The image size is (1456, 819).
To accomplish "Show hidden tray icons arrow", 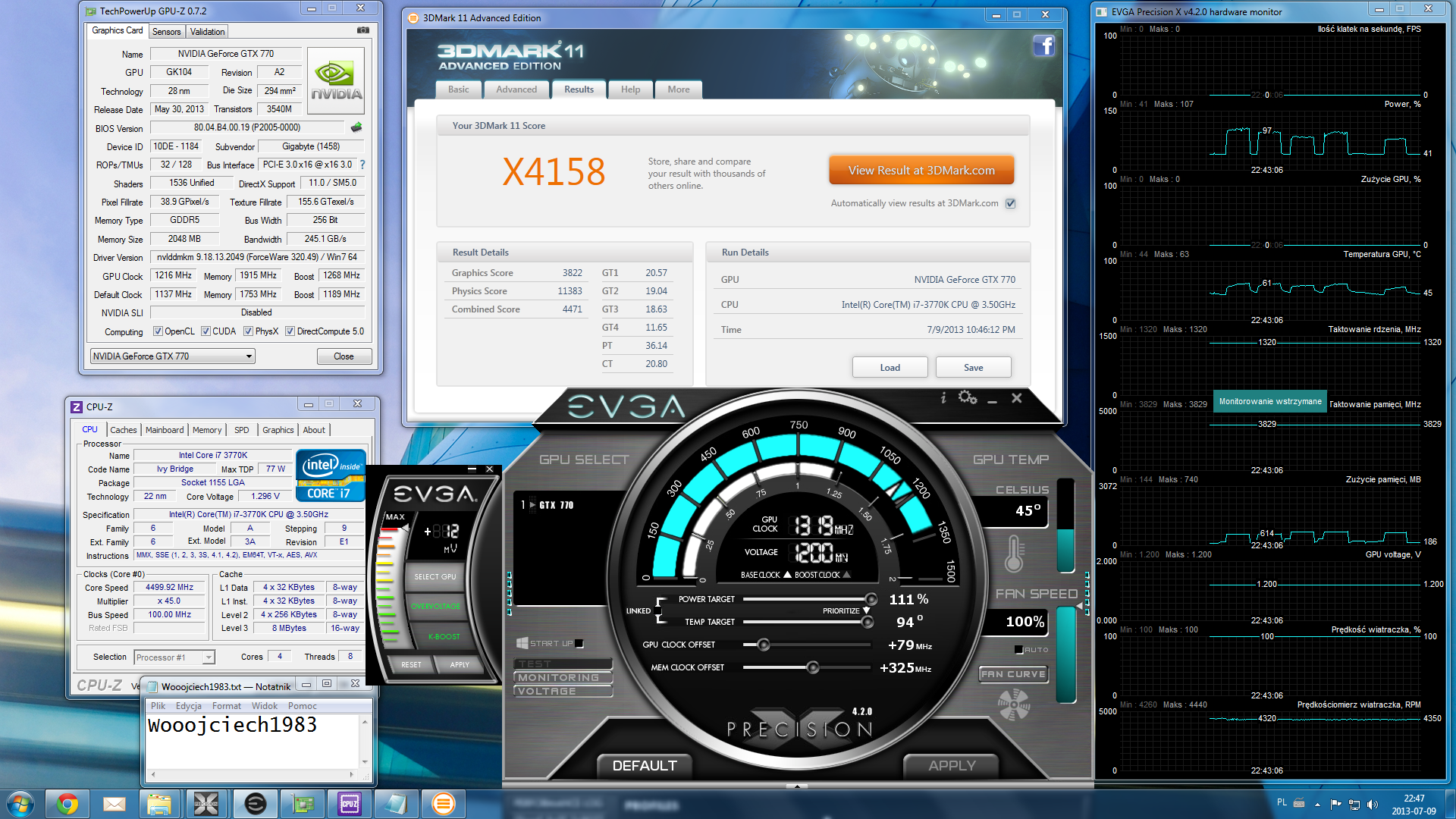I will click(x=1317, y=805).
